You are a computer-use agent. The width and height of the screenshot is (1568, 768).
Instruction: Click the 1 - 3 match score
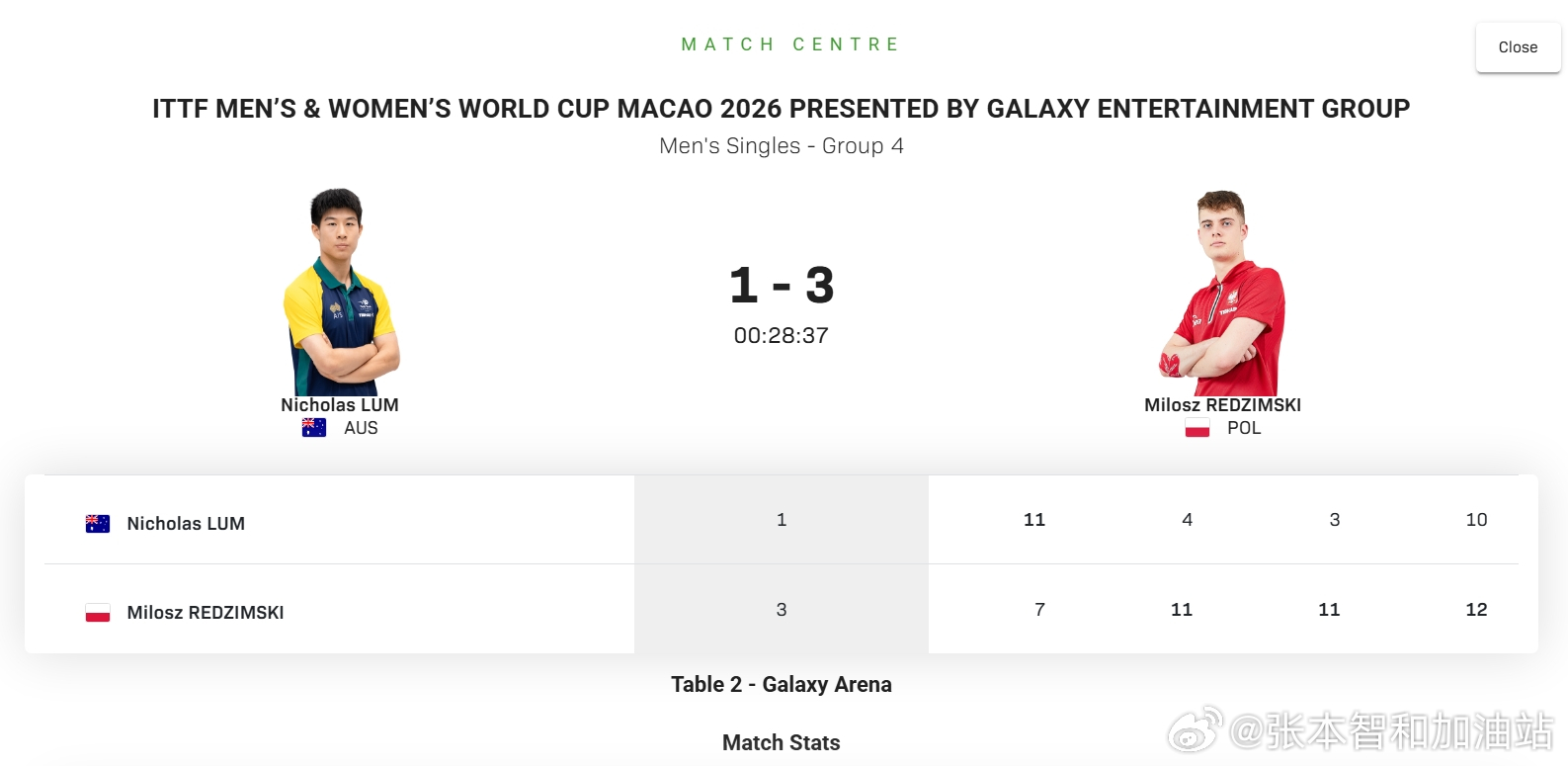click(x=782, y=286)
